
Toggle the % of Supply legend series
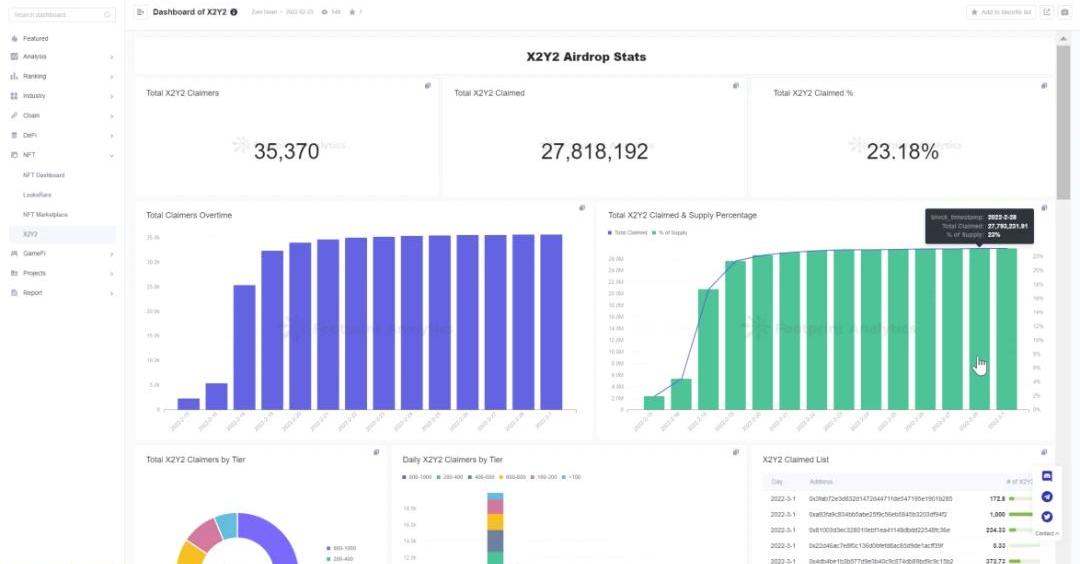(x=670, y=233)
